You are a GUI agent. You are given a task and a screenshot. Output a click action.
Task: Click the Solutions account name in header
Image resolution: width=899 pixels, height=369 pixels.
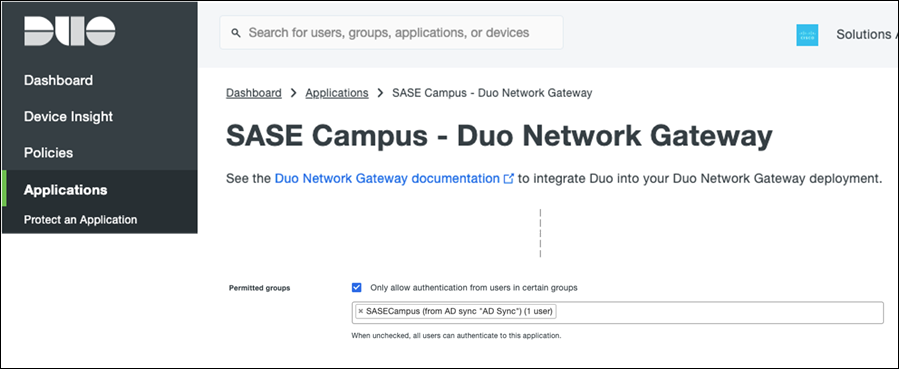click(x=863, y=34)
